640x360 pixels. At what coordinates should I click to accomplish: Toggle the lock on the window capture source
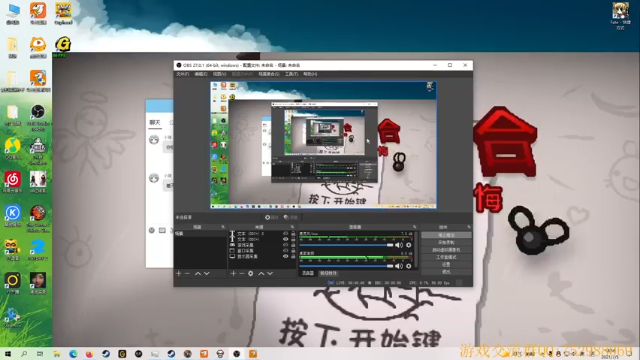293,251
